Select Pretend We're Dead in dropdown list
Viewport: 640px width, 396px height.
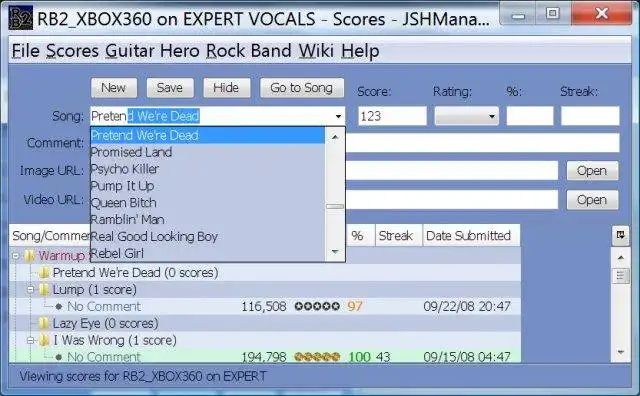pyautogui.click(x=208, y=135)
